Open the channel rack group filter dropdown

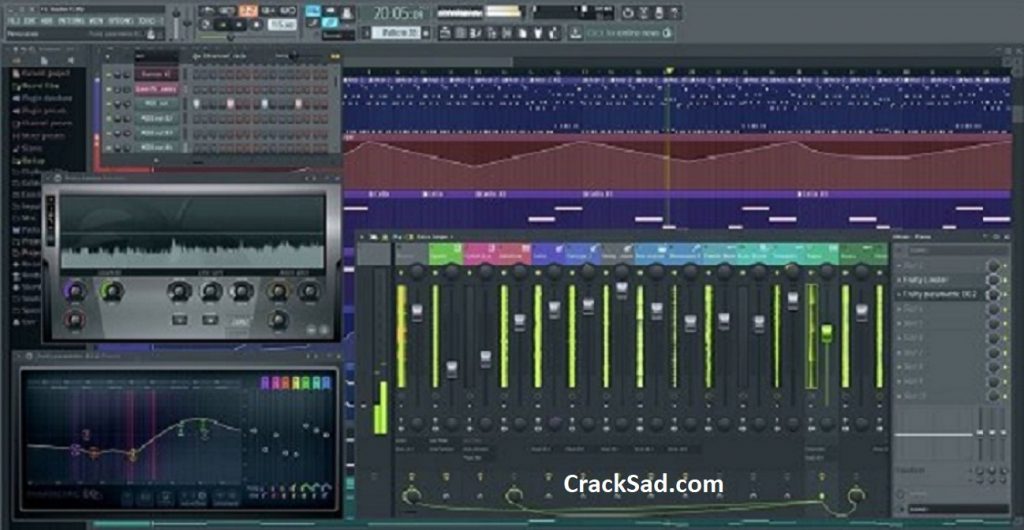point(157,56)
